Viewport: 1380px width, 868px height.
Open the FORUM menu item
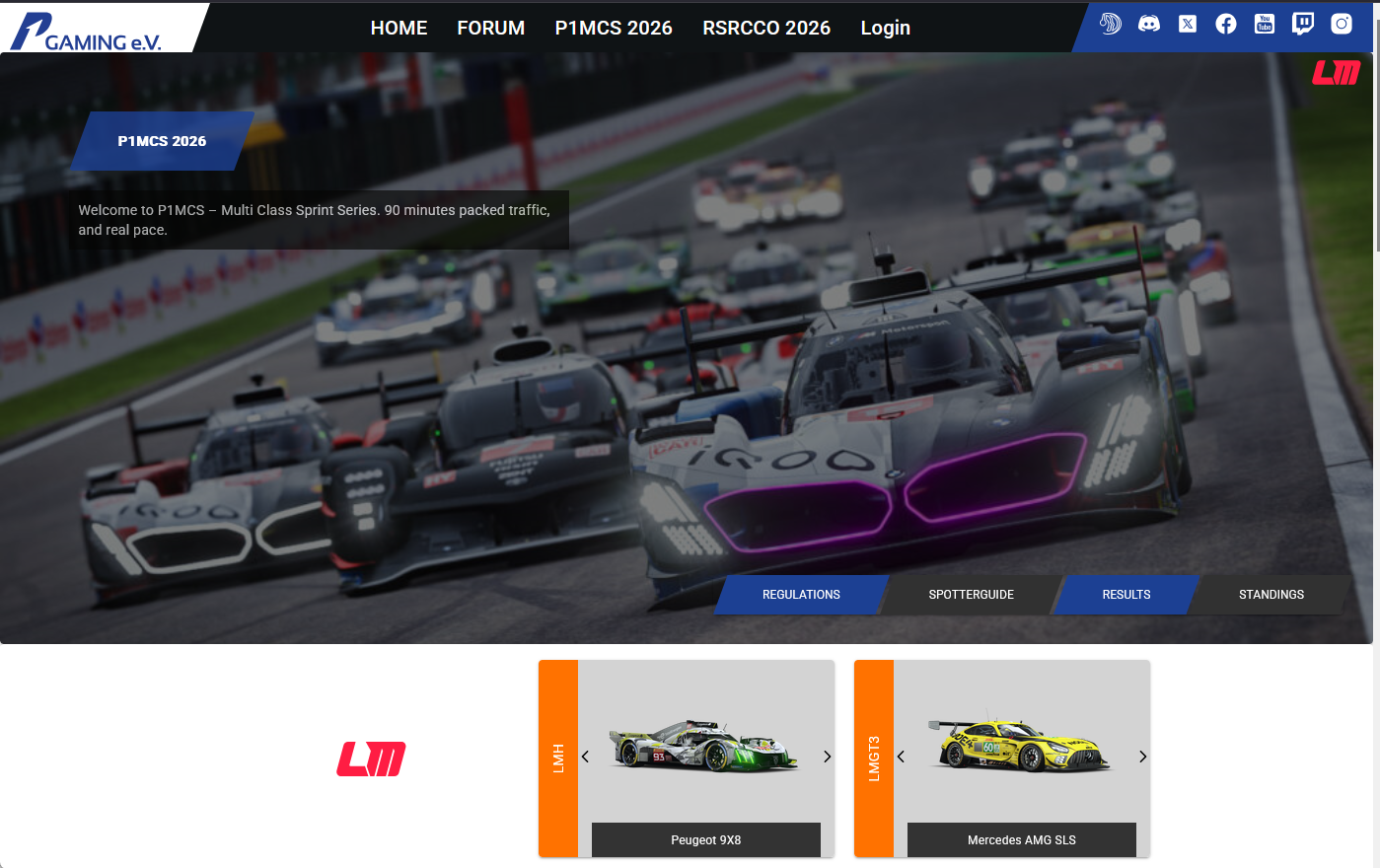click(490, 28)
